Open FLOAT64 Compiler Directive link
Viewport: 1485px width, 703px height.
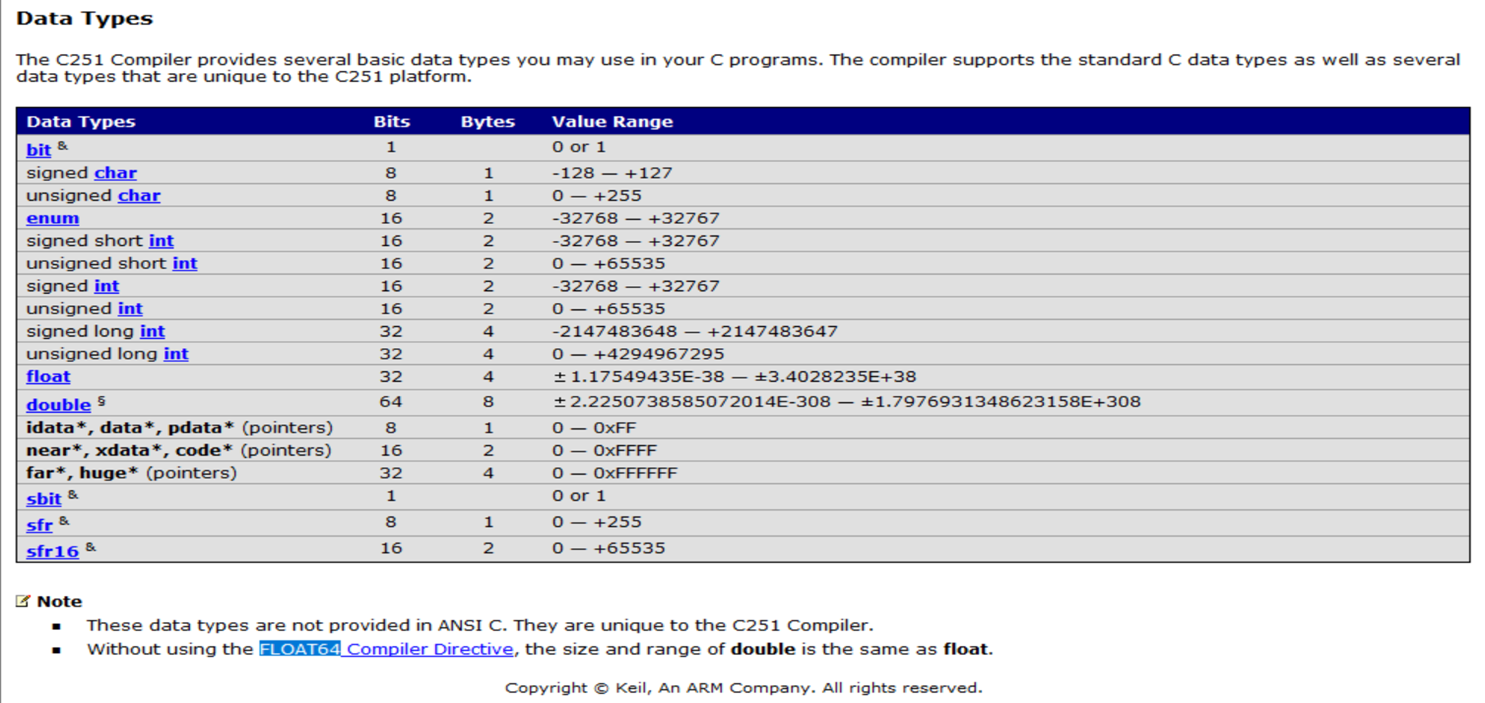386,649
